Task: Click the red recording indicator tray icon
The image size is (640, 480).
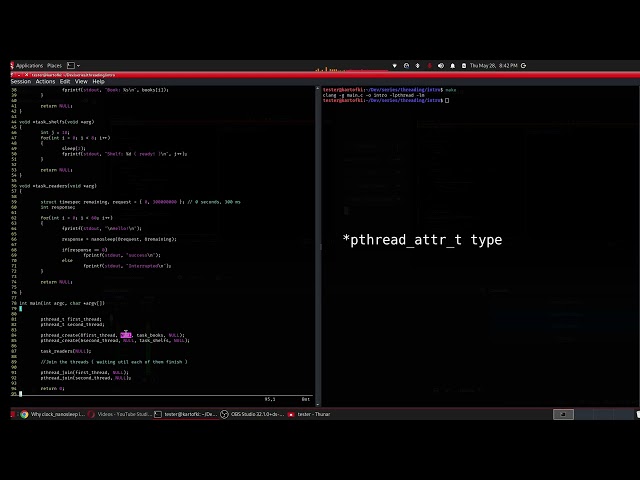Action: [x=429, y=66]
